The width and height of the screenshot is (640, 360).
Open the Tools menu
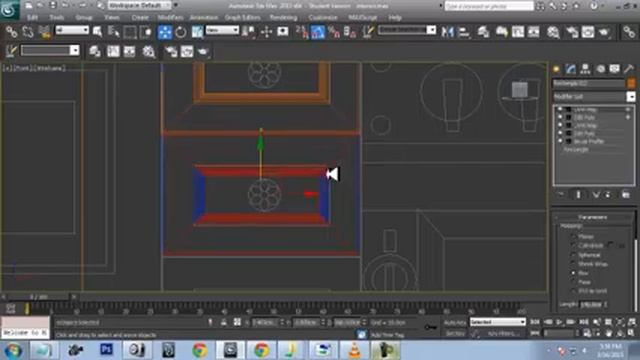click(x=57, y=18)
